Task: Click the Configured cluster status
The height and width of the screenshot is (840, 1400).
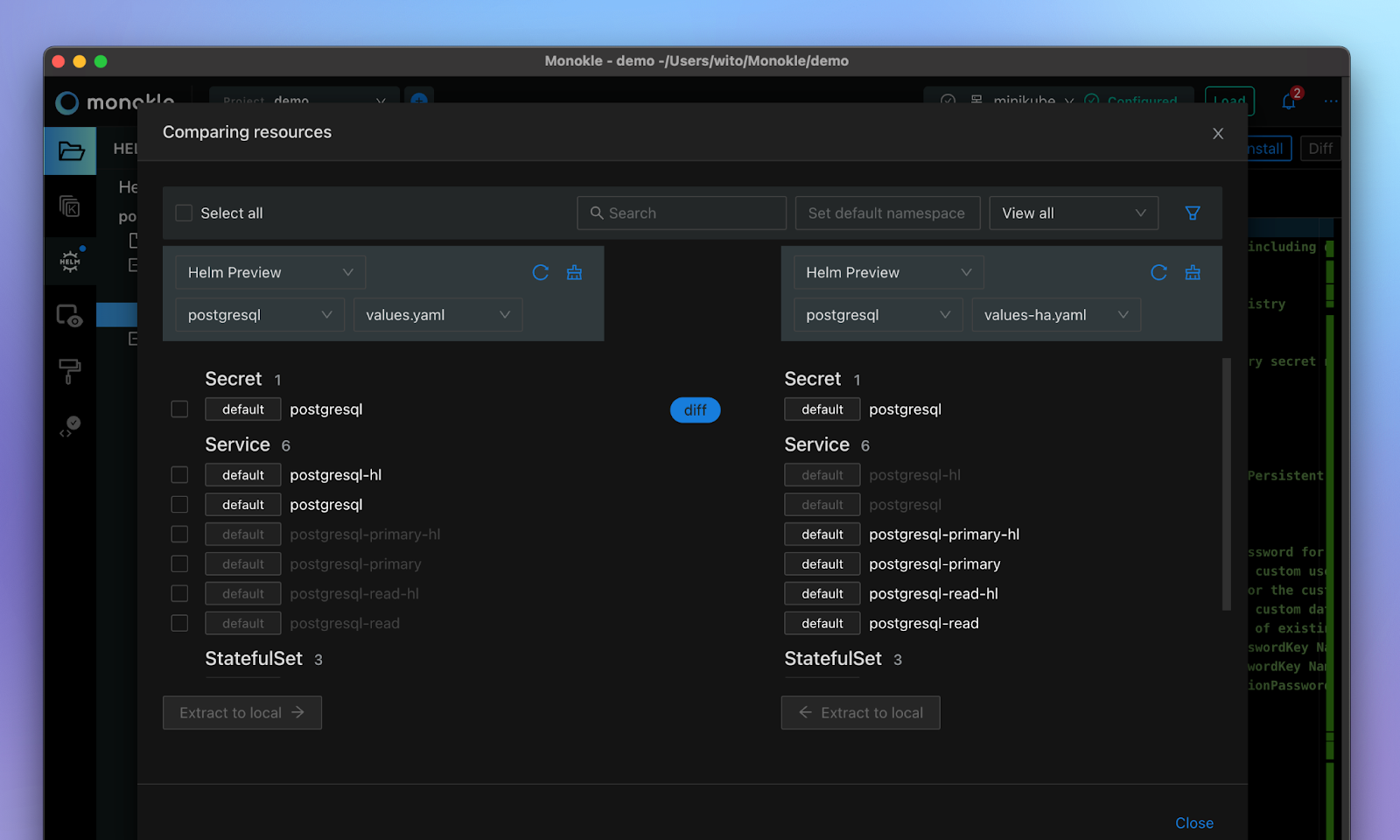Action: pos(1131,101)
